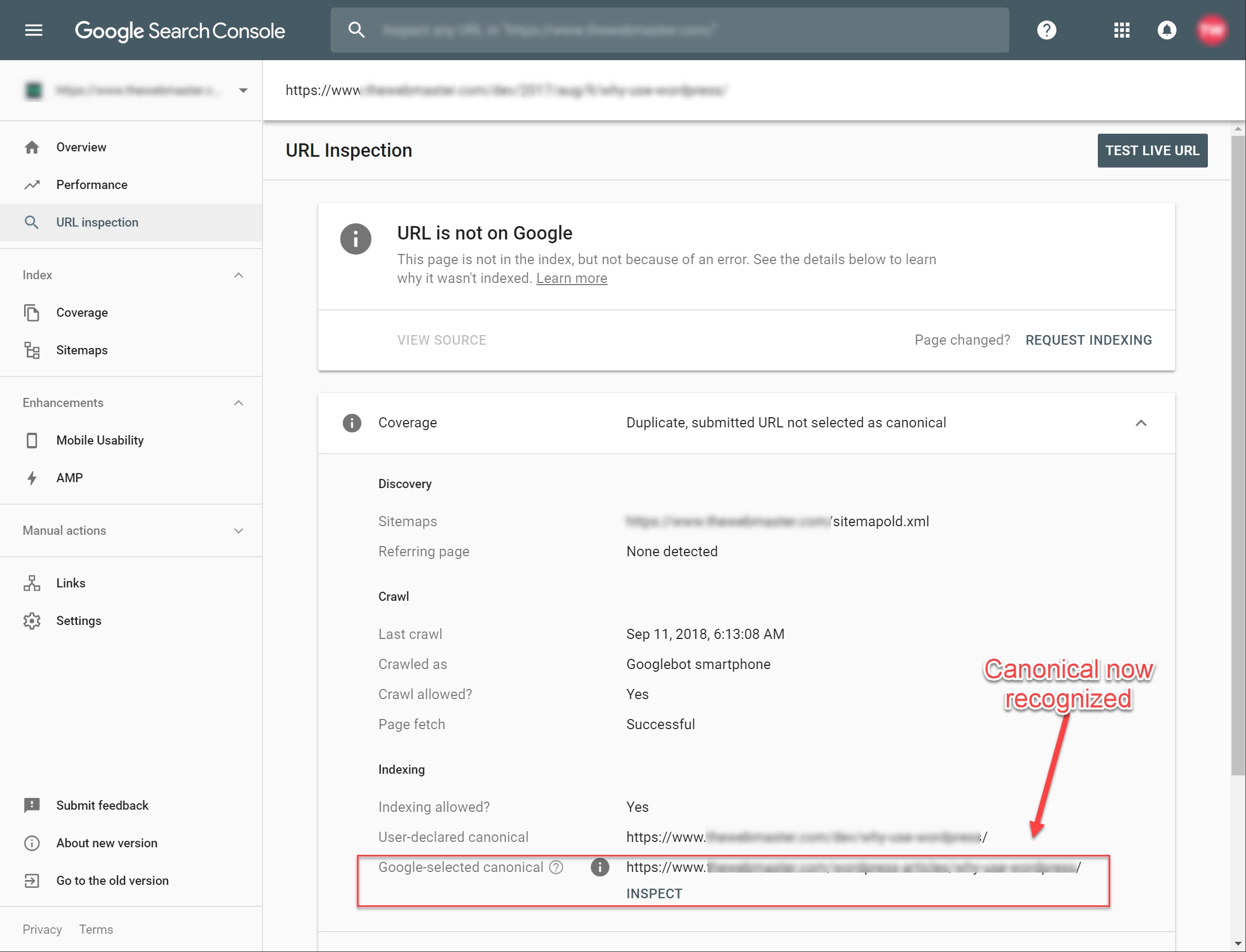
Task: Open AMP report
Action: click(131, 478)
